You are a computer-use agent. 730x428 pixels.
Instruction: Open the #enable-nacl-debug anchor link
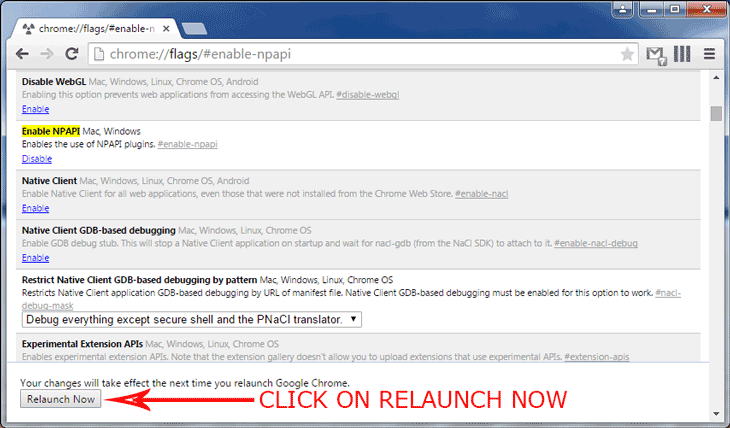pyautogui.click(x=595, y=243)
